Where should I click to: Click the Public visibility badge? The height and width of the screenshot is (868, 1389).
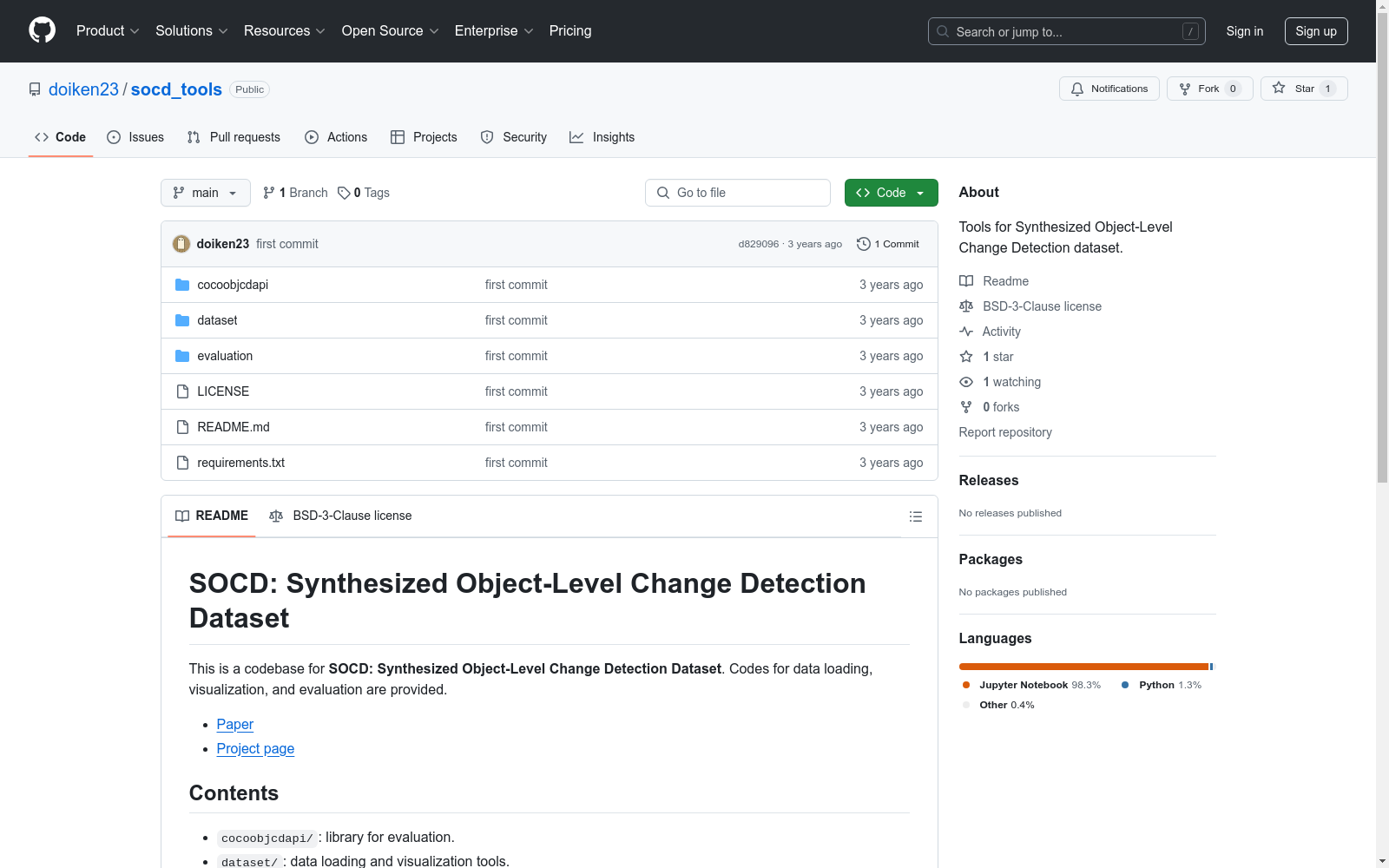[250, 89]
